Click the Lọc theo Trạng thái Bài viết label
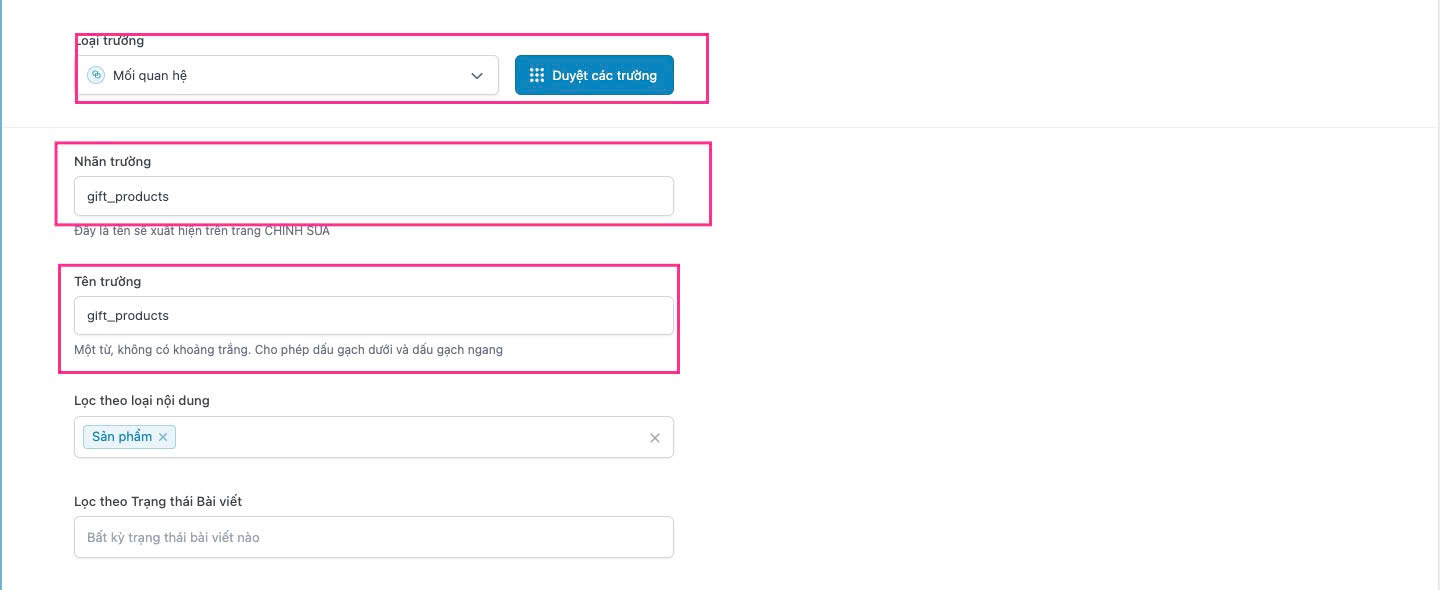The height and width of the screenshot is (590, 1440). 158,501
